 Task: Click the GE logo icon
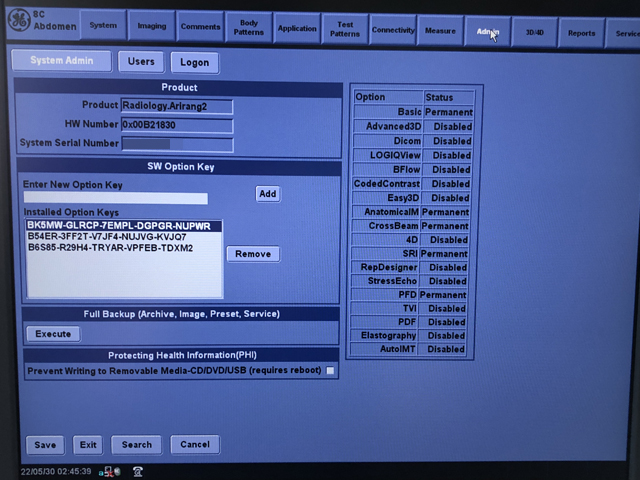tap(19, 20)
